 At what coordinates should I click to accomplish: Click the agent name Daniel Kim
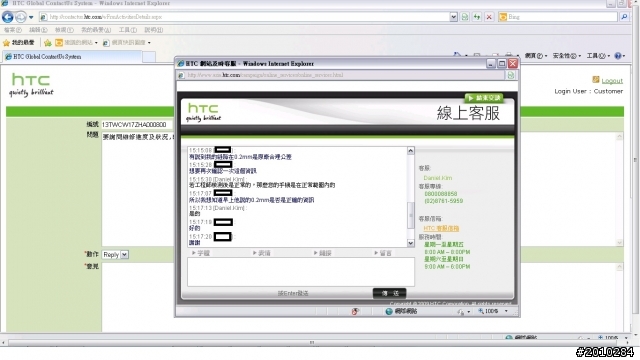tap(438, 178)
